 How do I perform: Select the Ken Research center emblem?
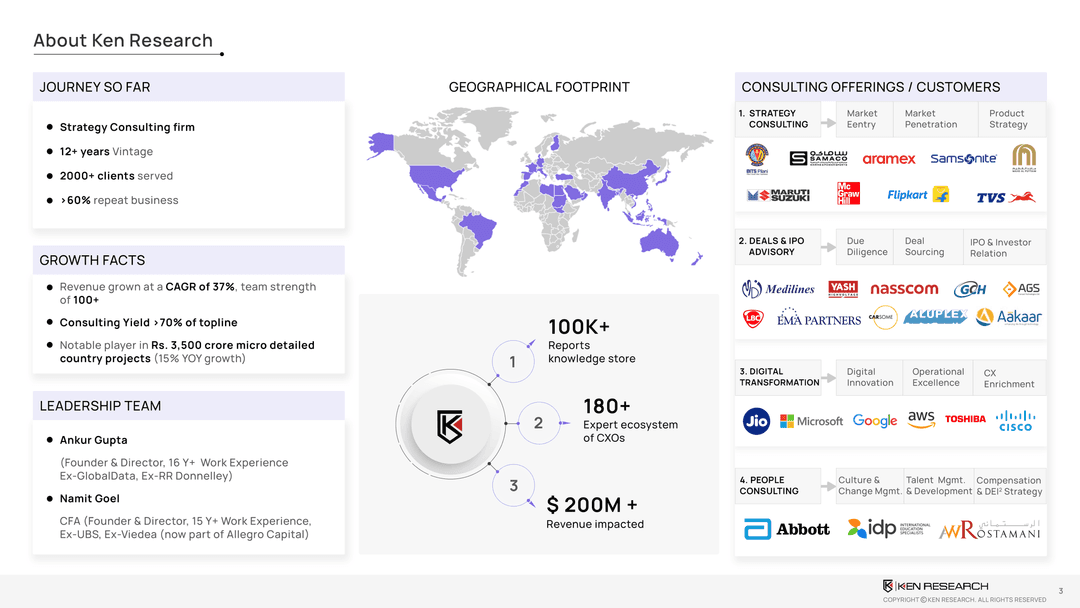pyautogui.click(x=450, y=426)
